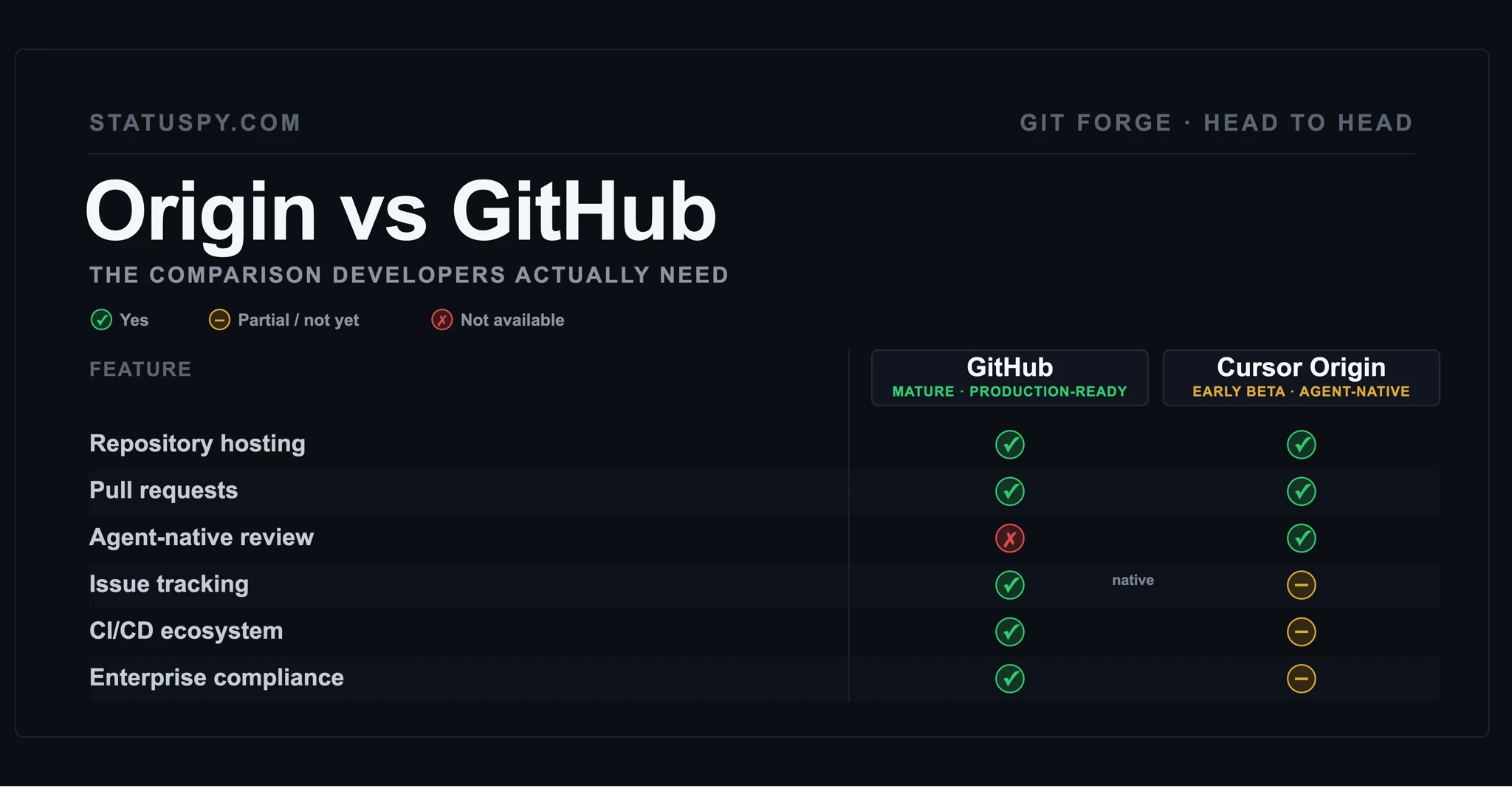This screenshot has height=794, width=1512.
Task: Click Cursor Origin's partial icon for Enterprise compliance
Action: 1302,679
